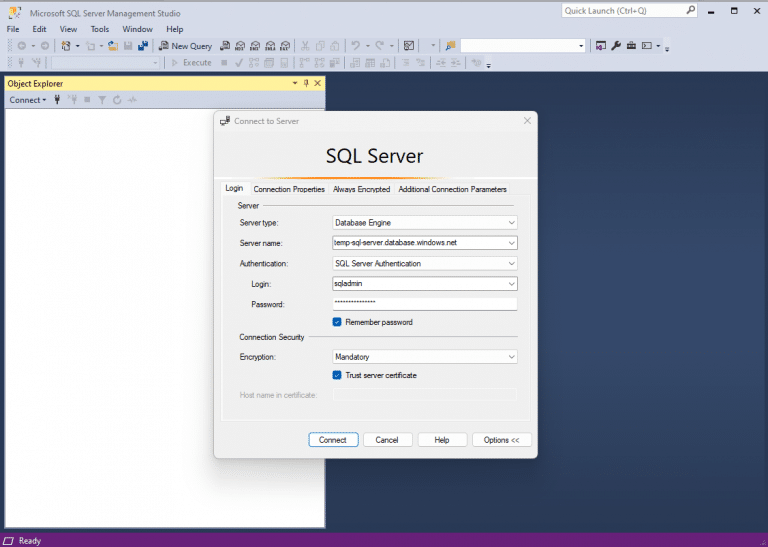Click the Help button in the dialog
The image size is (768, 547).
click(442, 440)
